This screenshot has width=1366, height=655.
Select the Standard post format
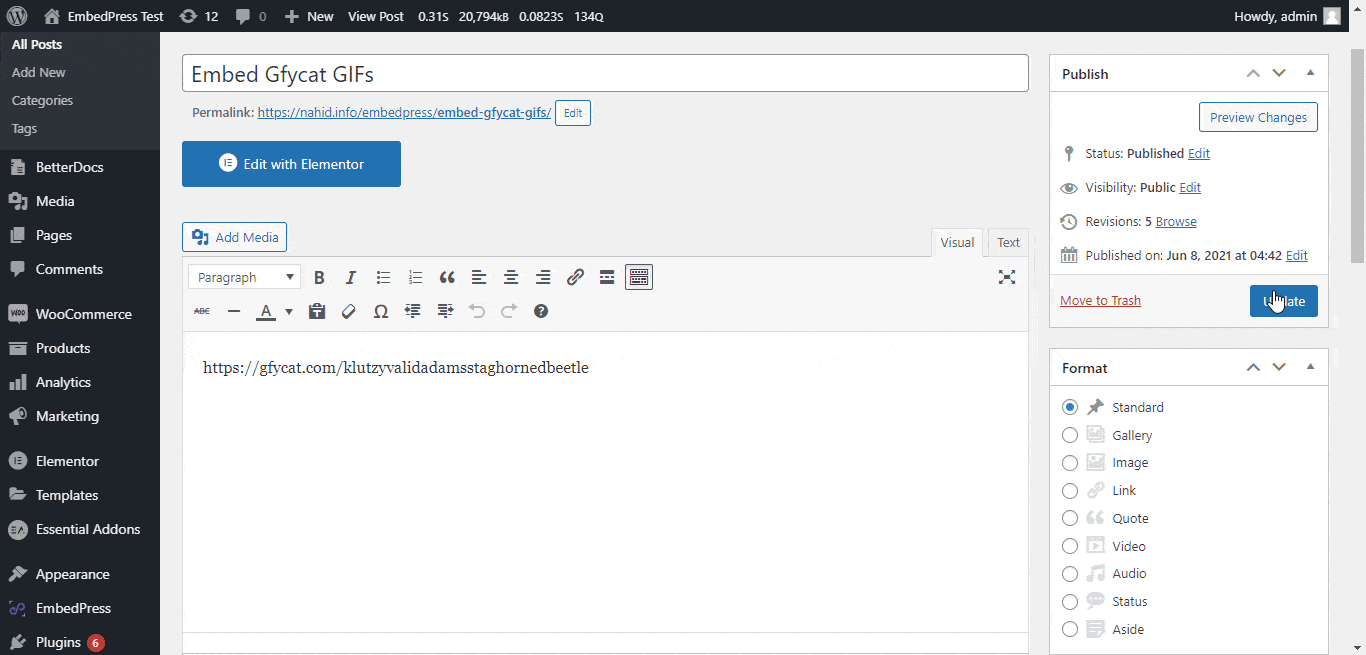coord(1070,407)
